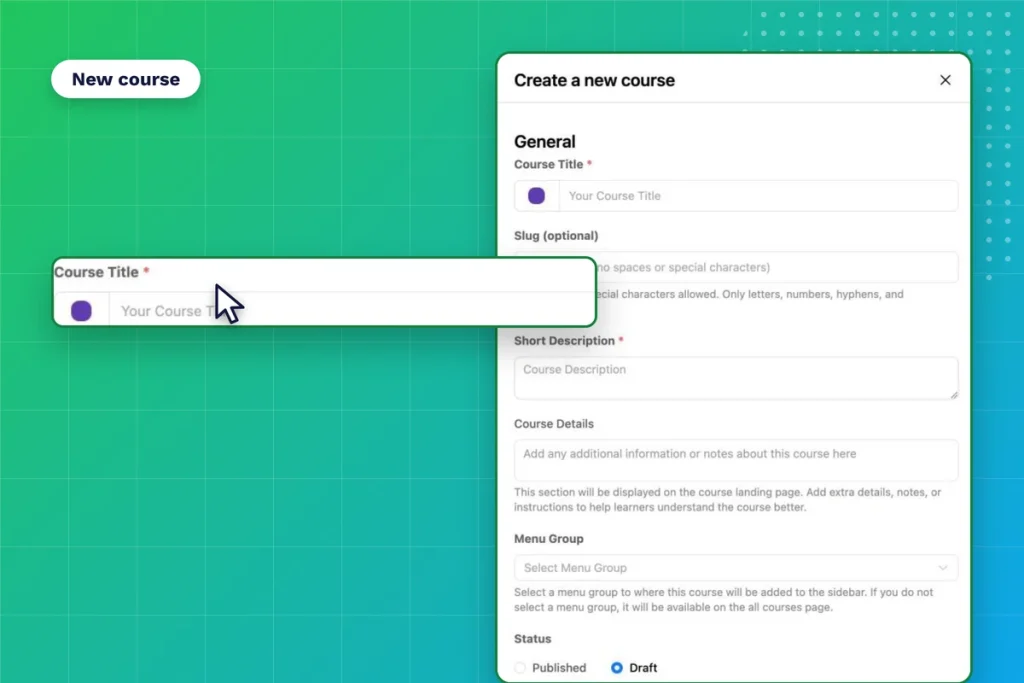Click the Short Description label
This screenshot has height=683, width=1024.
pos(564,341)
